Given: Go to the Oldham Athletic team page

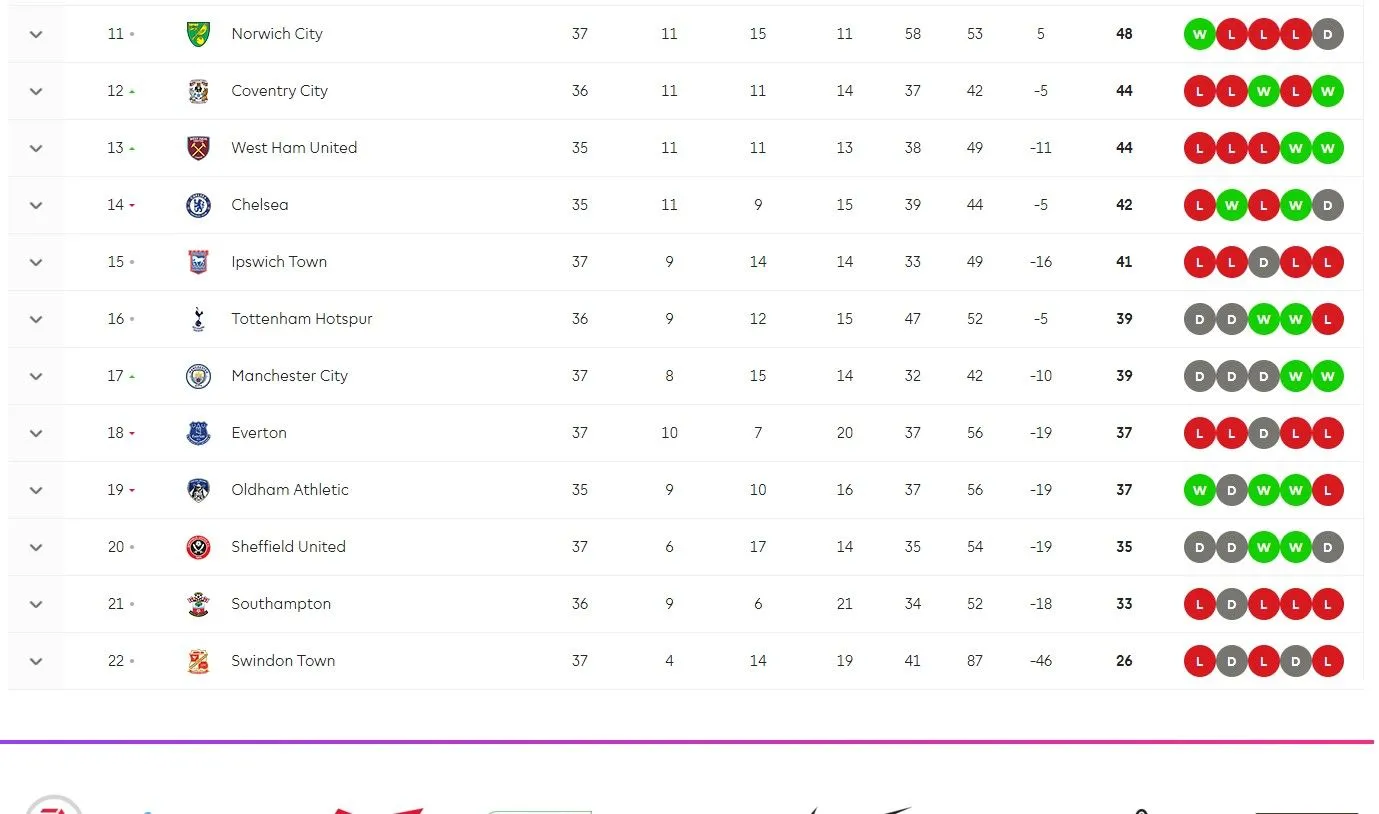Looking at the screenshot, I should 289,490.
